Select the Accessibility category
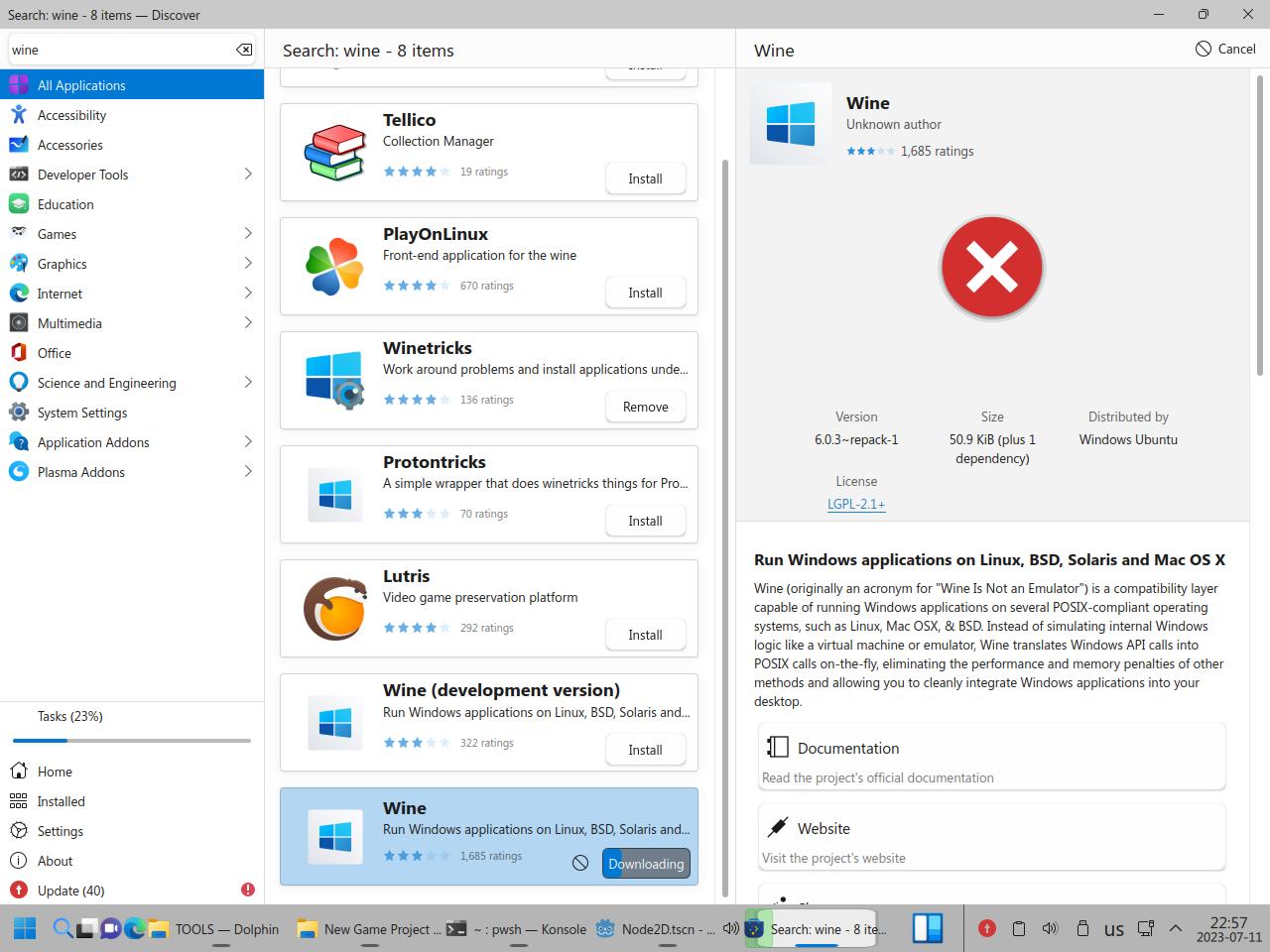The height and width of the screenshot is (952, 1270). pyautogui.click(x=132, y=115)
